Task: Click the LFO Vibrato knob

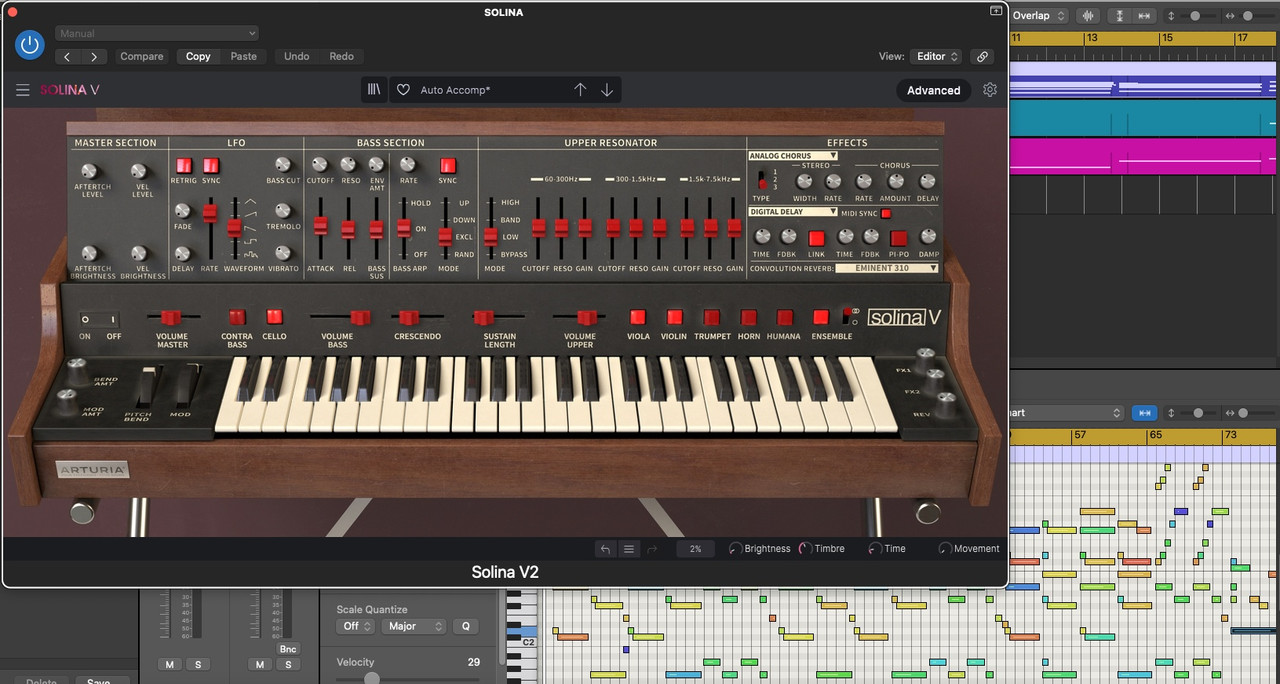Action: [282, 253]
